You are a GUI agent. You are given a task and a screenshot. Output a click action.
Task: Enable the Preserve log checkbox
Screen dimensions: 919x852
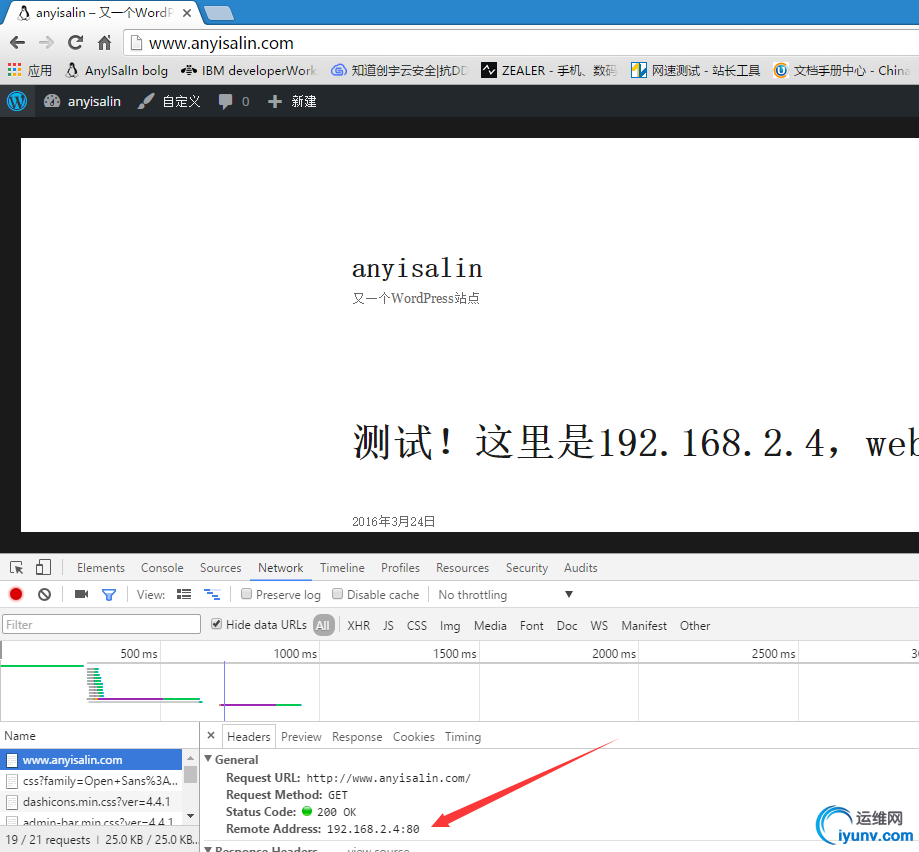(x=247, y=594)
